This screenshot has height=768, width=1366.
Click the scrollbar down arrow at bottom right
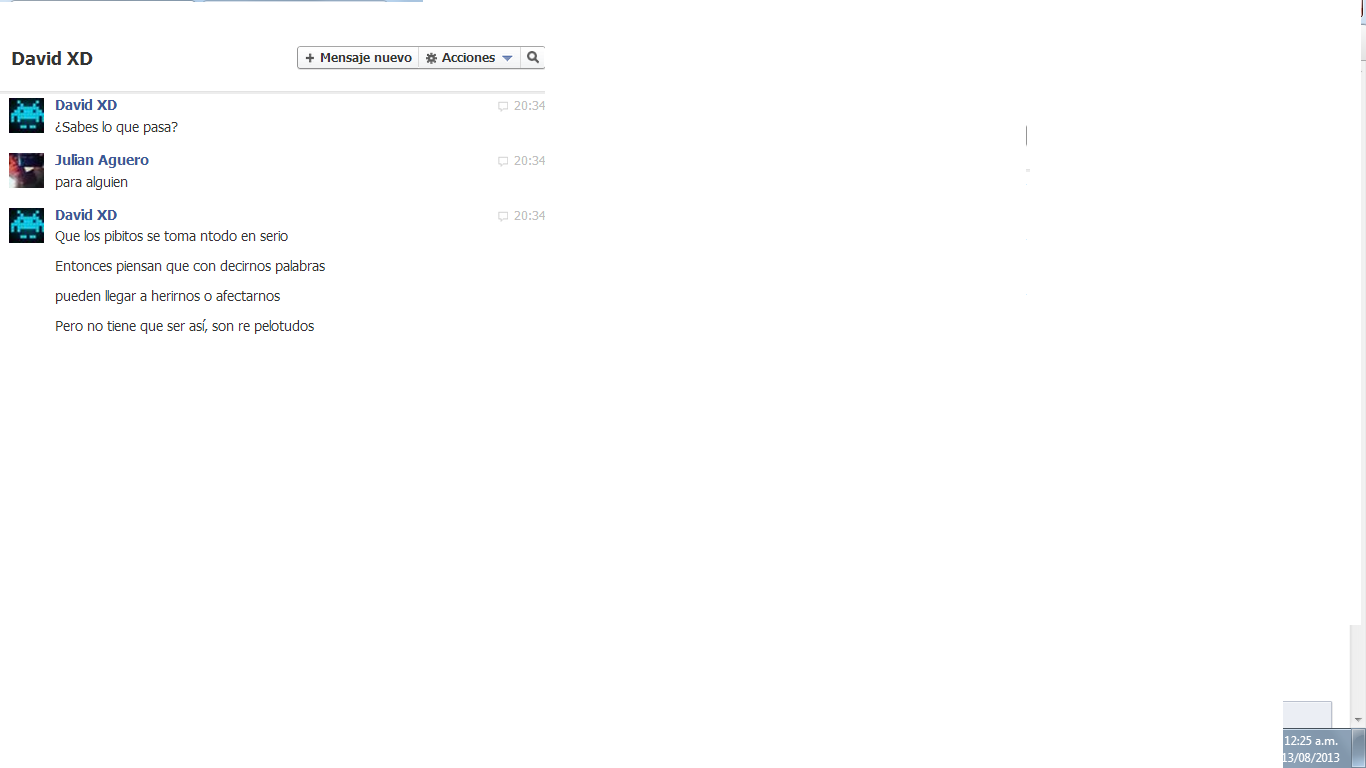(x=1358, y=720)
